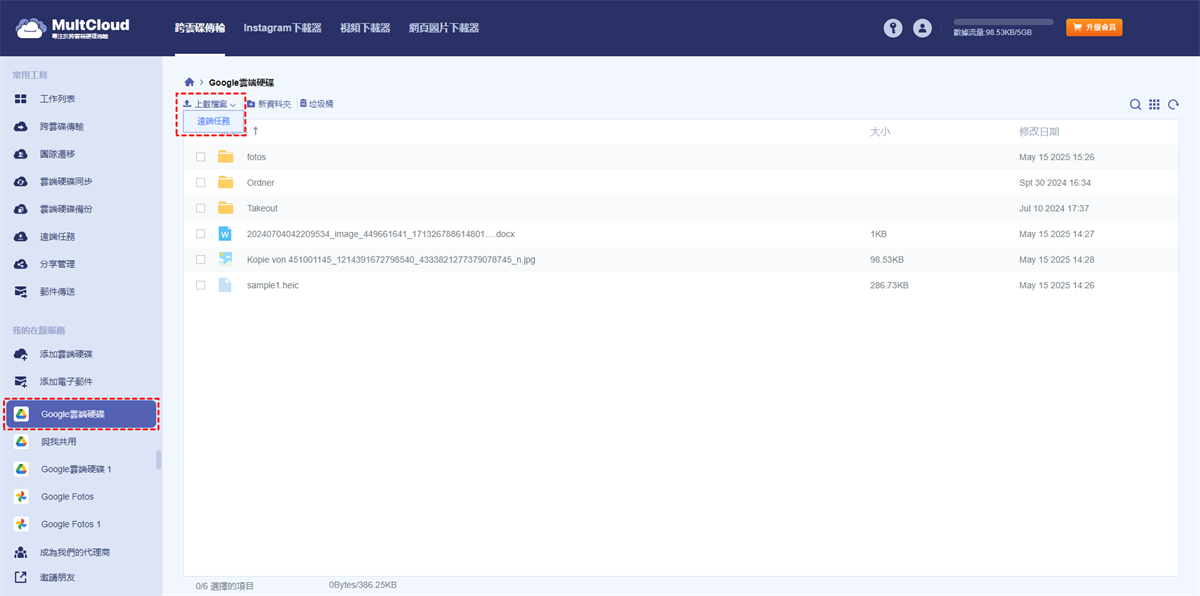Sort by the 大小 size column
1200x596 pixels.
[x=880, y=131]
